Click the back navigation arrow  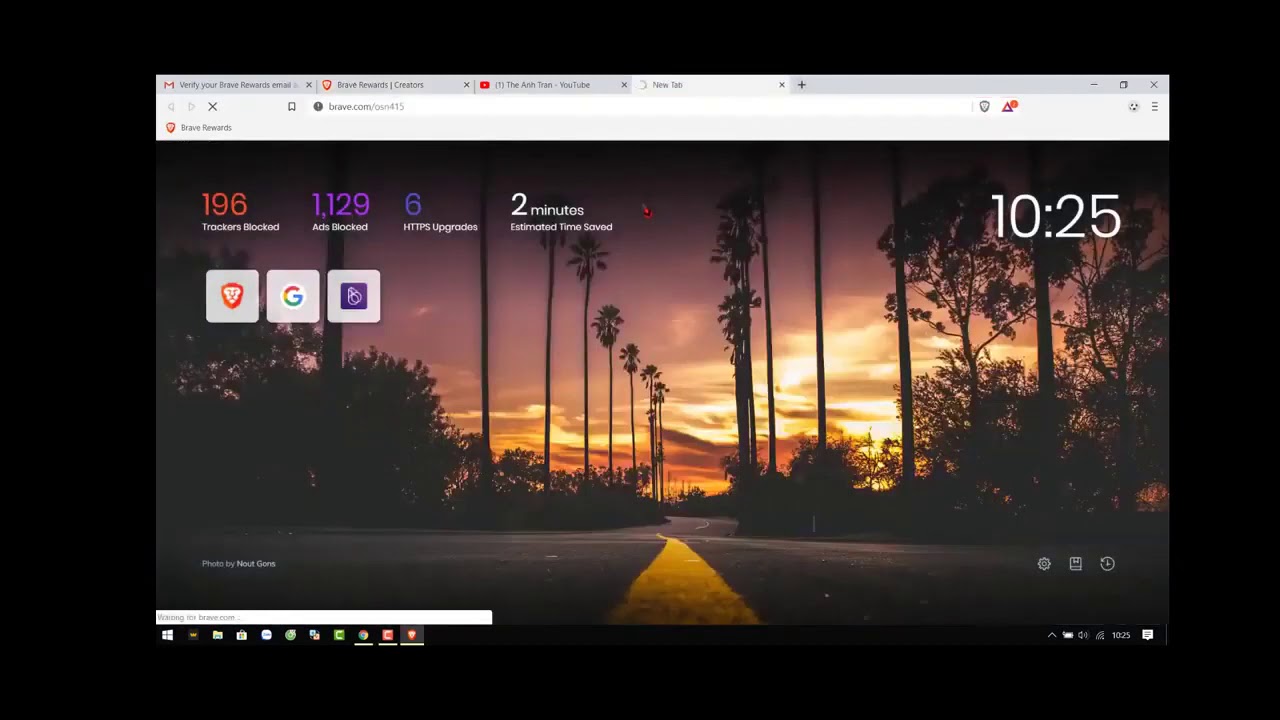click(171, 106)
